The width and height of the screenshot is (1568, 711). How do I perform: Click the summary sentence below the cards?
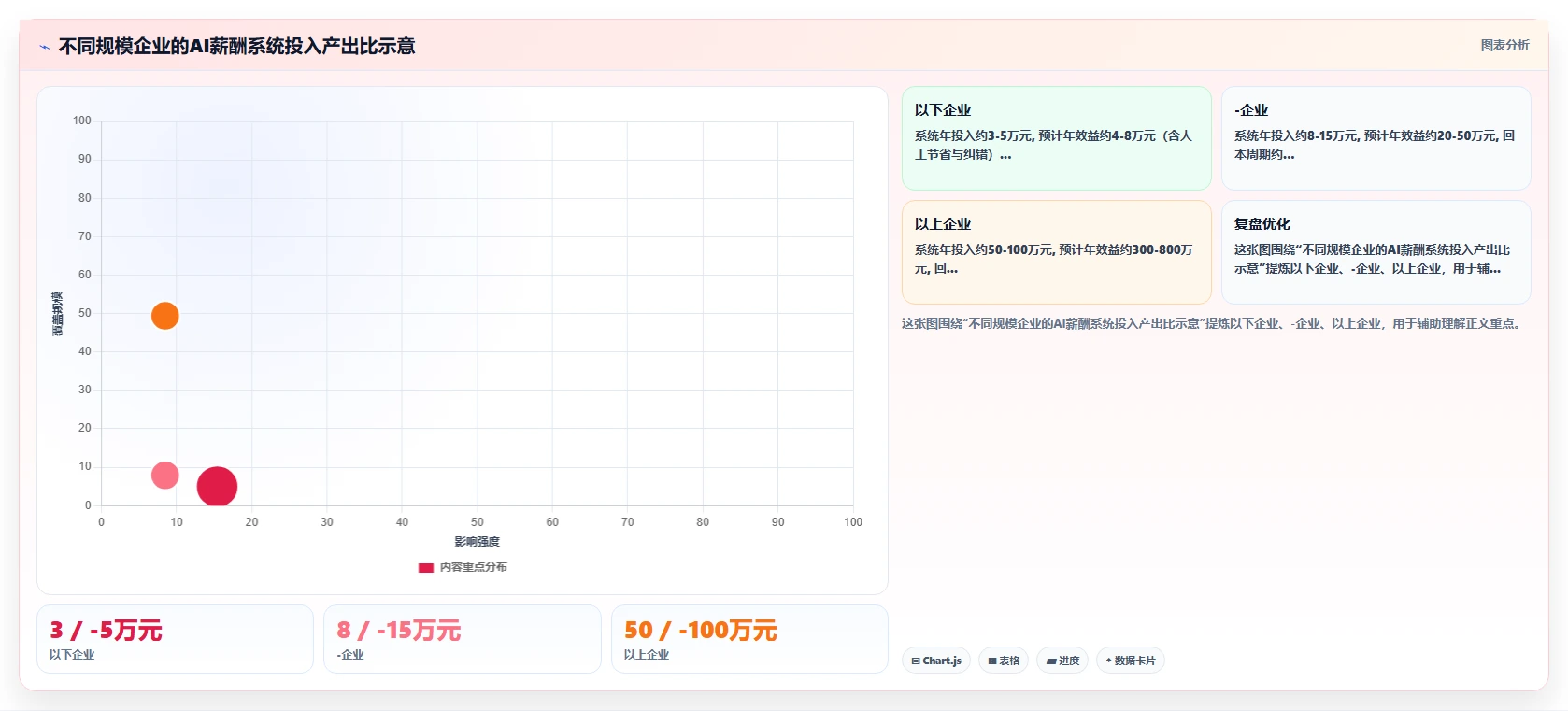point(1213,324)
